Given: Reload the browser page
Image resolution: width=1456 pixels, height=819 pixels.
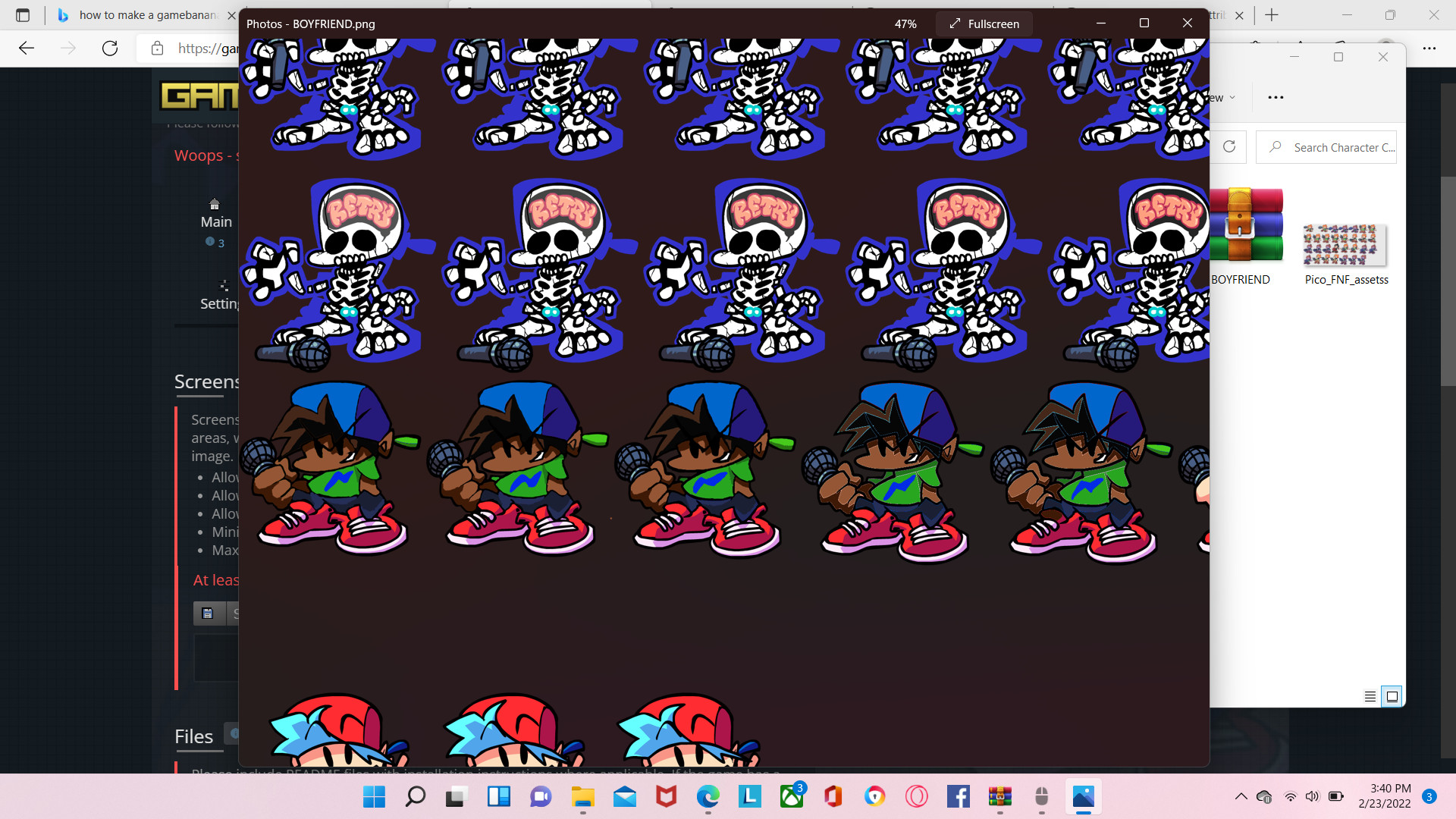Looking at the screenshot, I should (110, 49).
